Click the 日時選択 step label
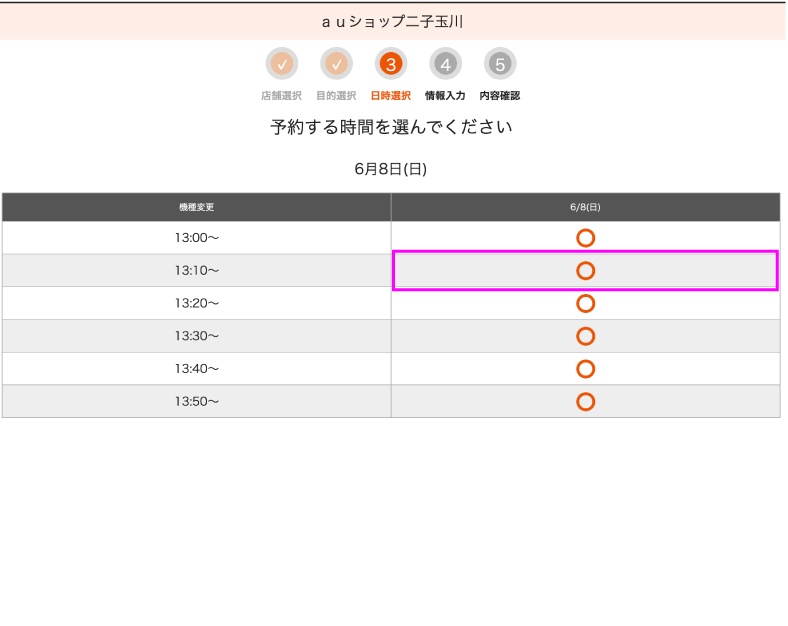788x626 pixels. click(391, 95)
